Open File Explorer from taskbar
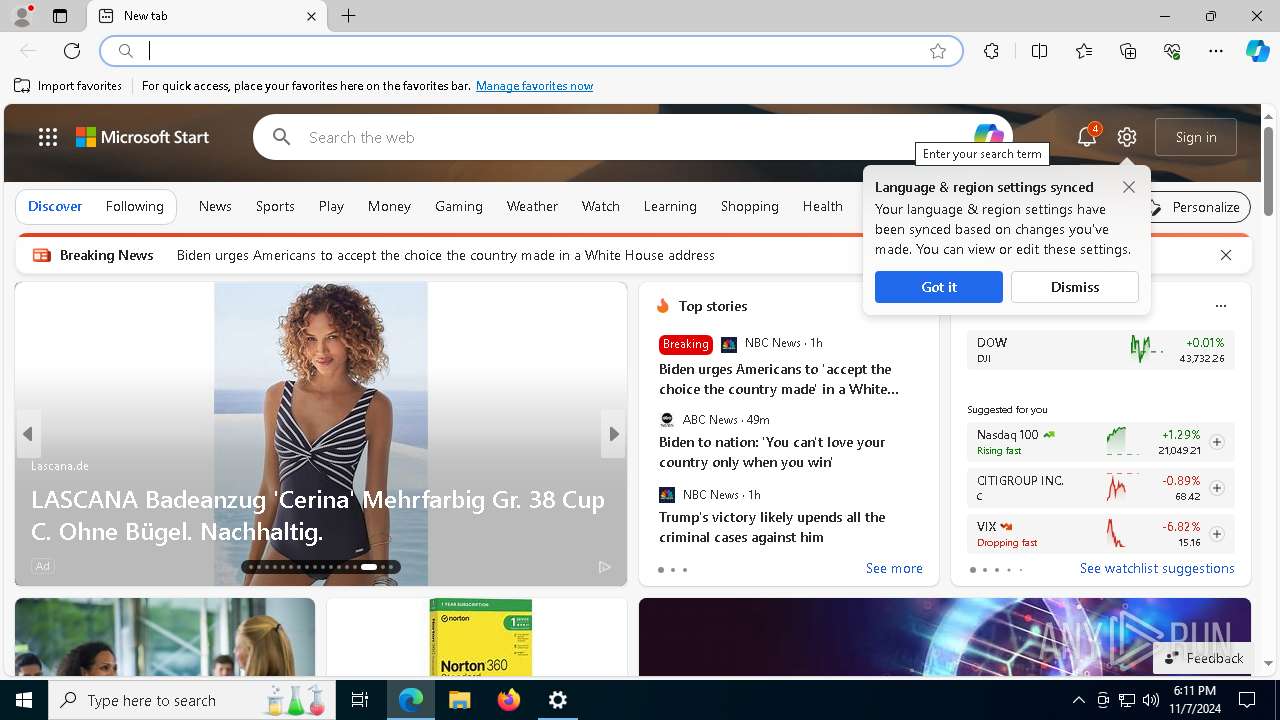 click(x=460, y=700)
